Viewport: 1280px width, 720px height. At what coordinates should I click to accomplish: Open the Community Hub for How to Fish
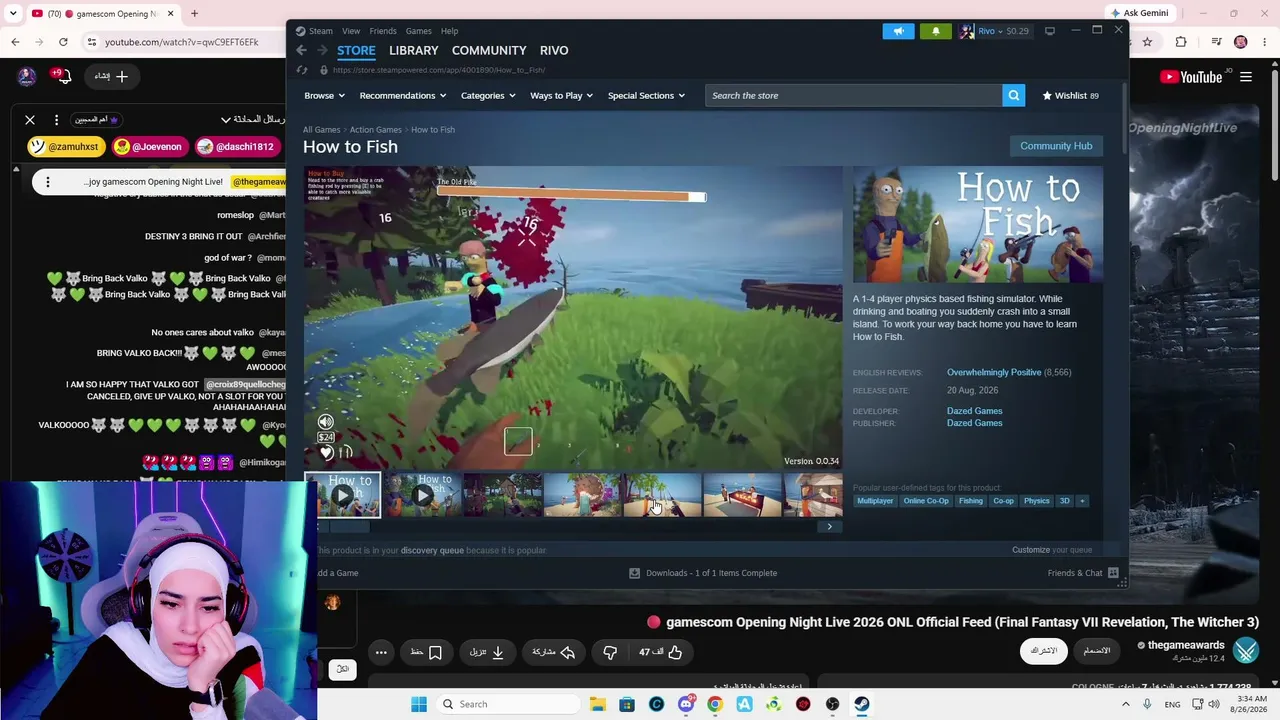[x=1056, y=146]
